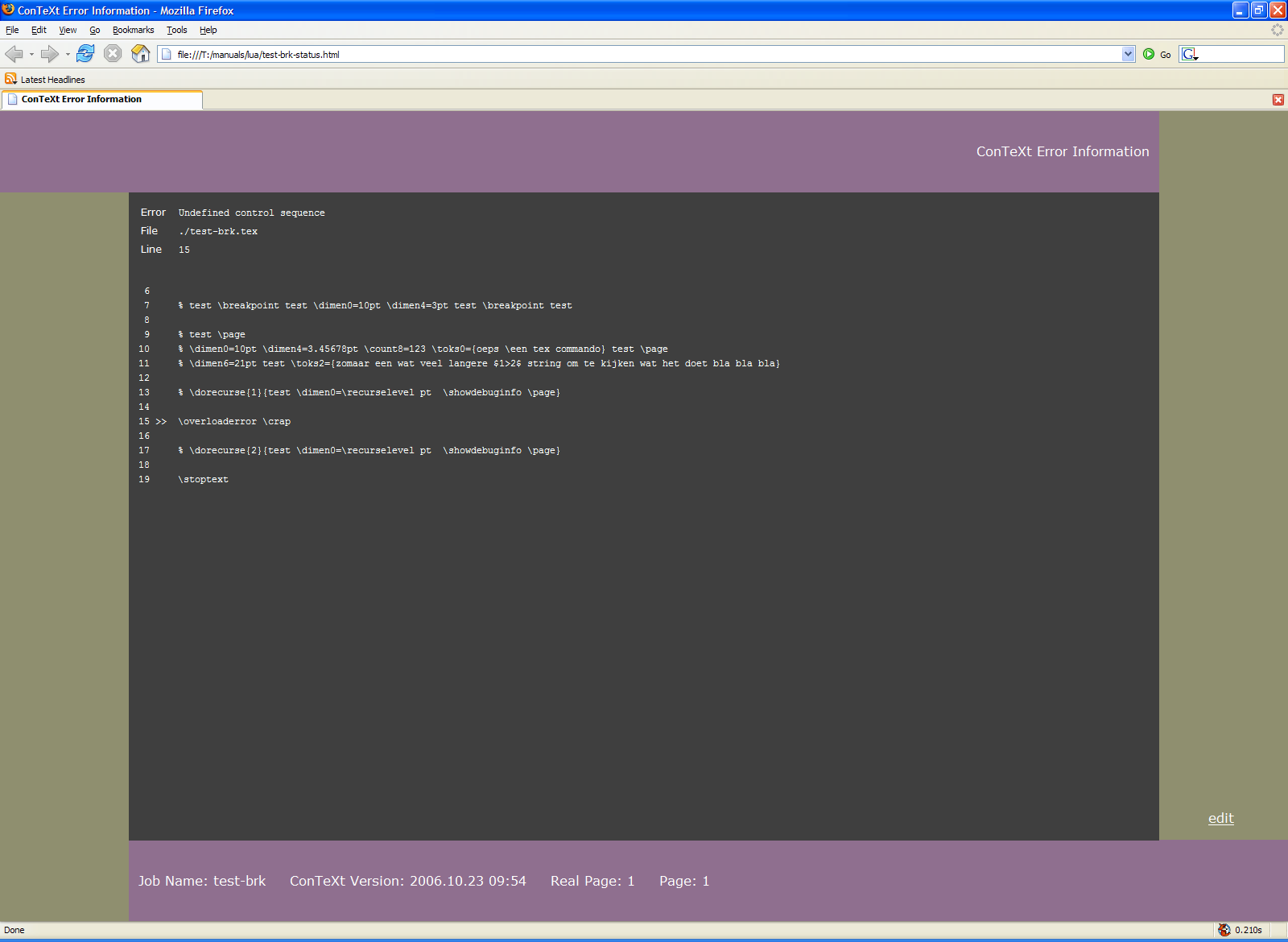
Task: Select the ConTeXt Error Information tab
Action: [x=101, y=99]
